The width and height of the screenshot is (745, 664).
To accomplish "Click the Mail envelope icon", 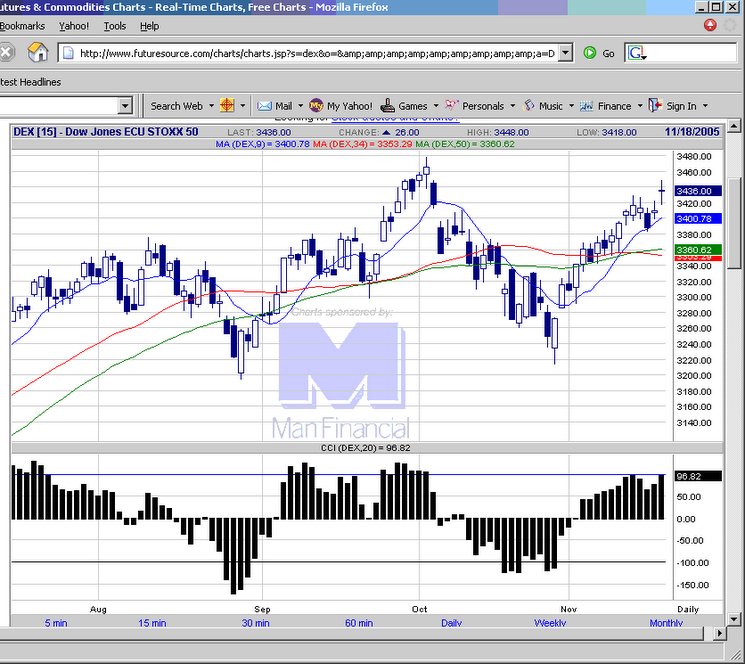I will 264,106.
